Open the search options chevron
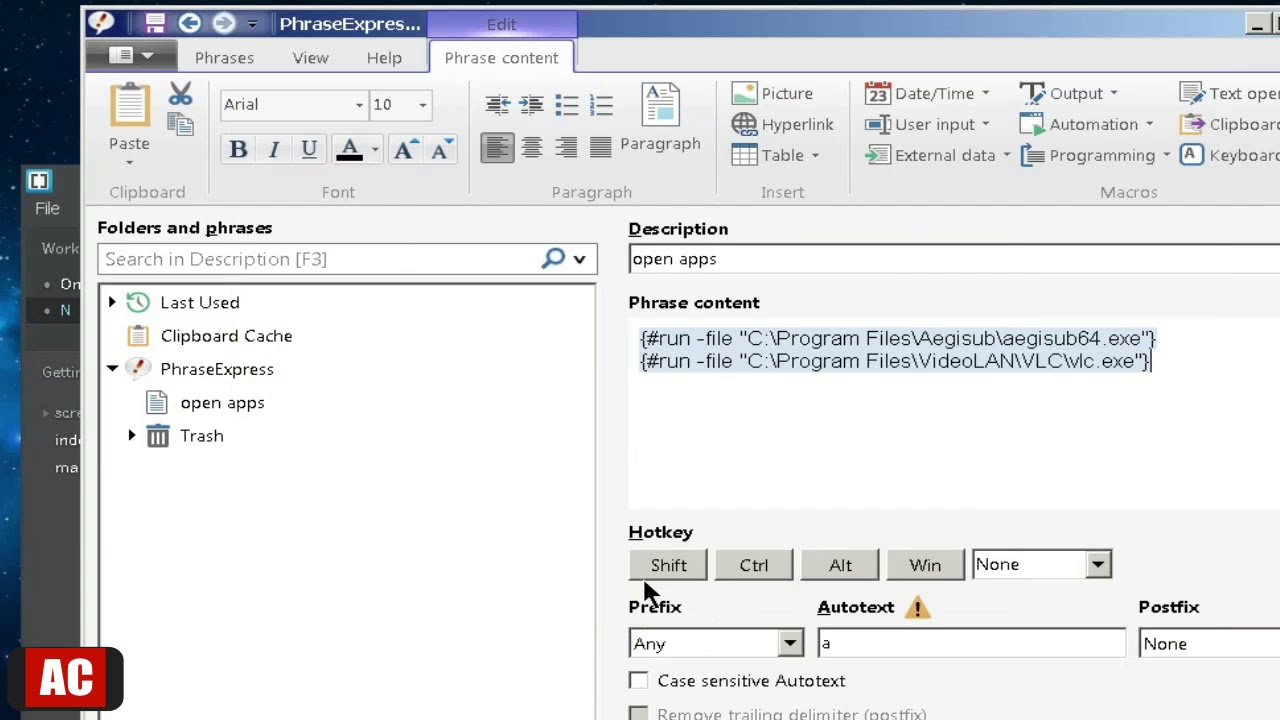The image size is (1280, 720). (x=579, y=260)
